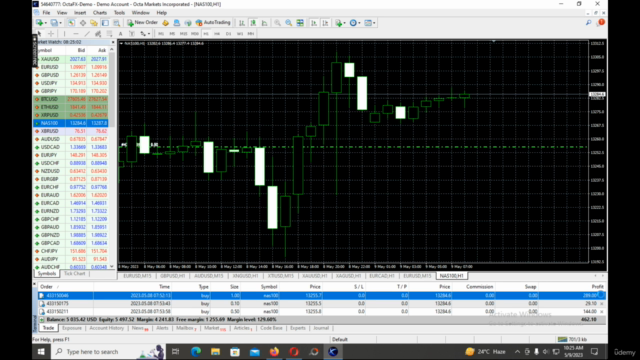Show the Navigator panel icon

pyautogui.click(x=94, y=23)
